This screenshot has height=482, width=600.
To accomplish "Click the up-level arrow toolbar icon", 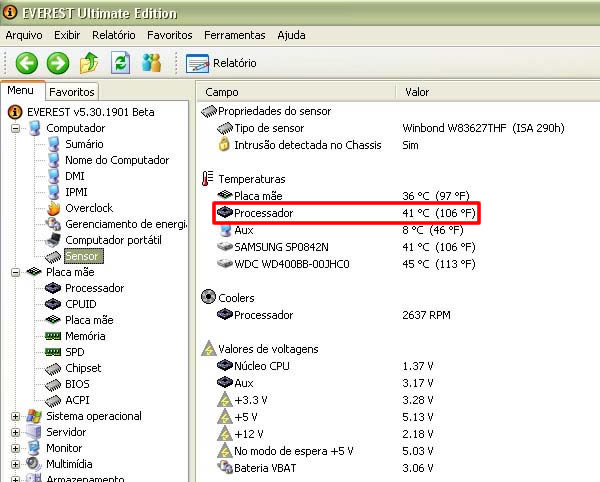I will point(89,63).
